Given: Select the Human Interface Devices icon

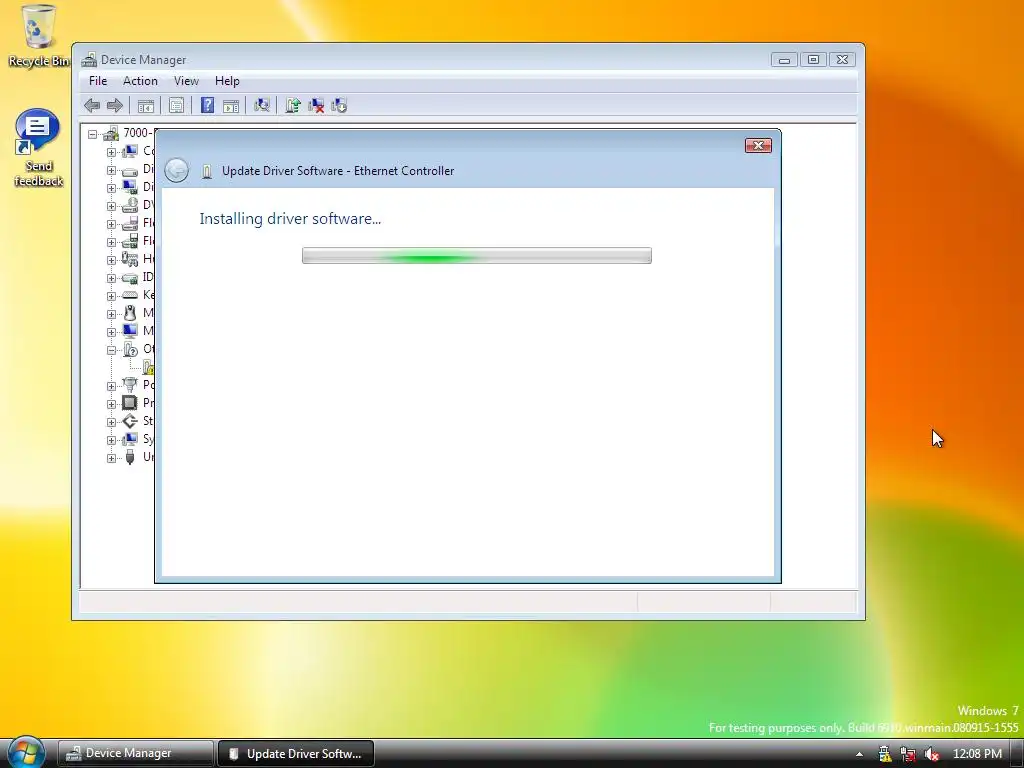Looking at the screenshot, I should [x=130, y=259].
